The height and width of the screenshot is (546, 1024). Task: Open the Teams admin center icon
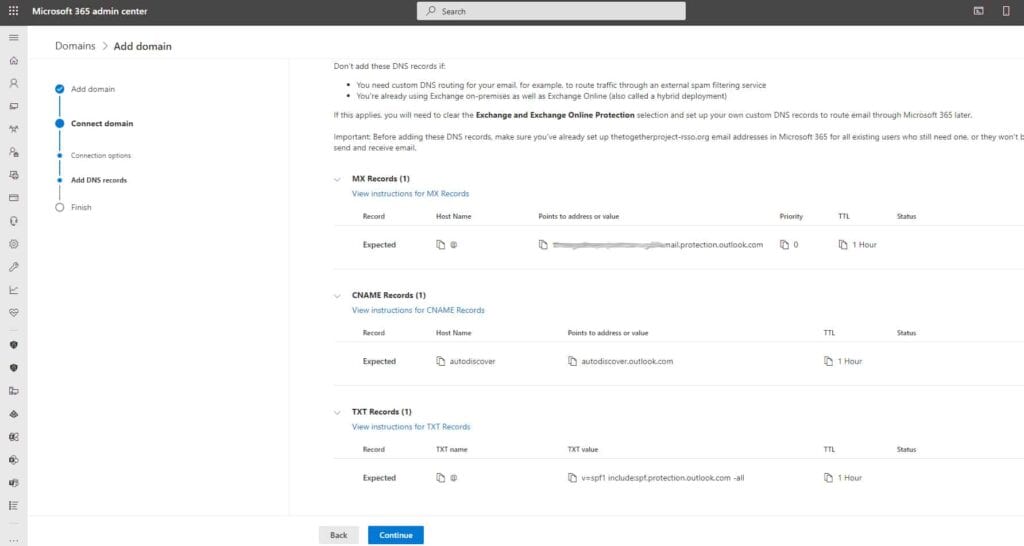14,483
